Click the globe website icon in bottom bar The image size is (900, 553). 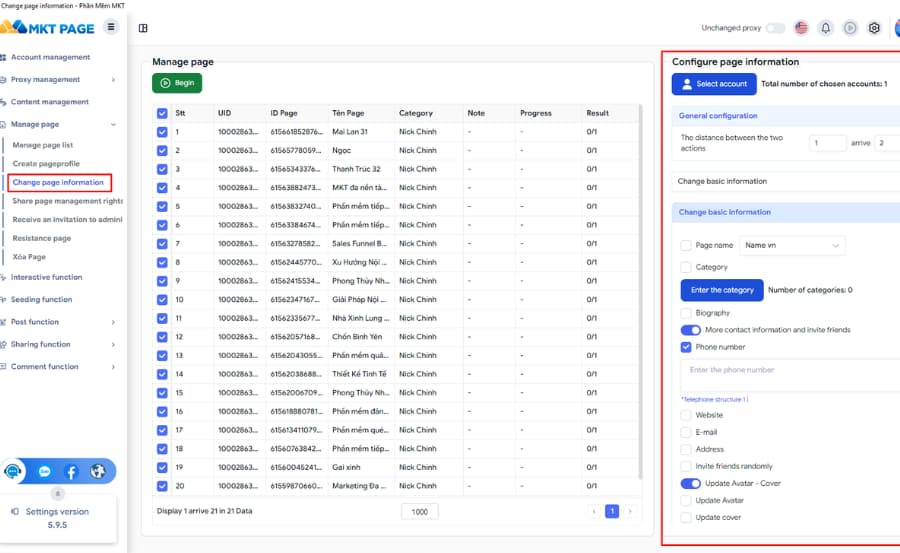[98, 471]
